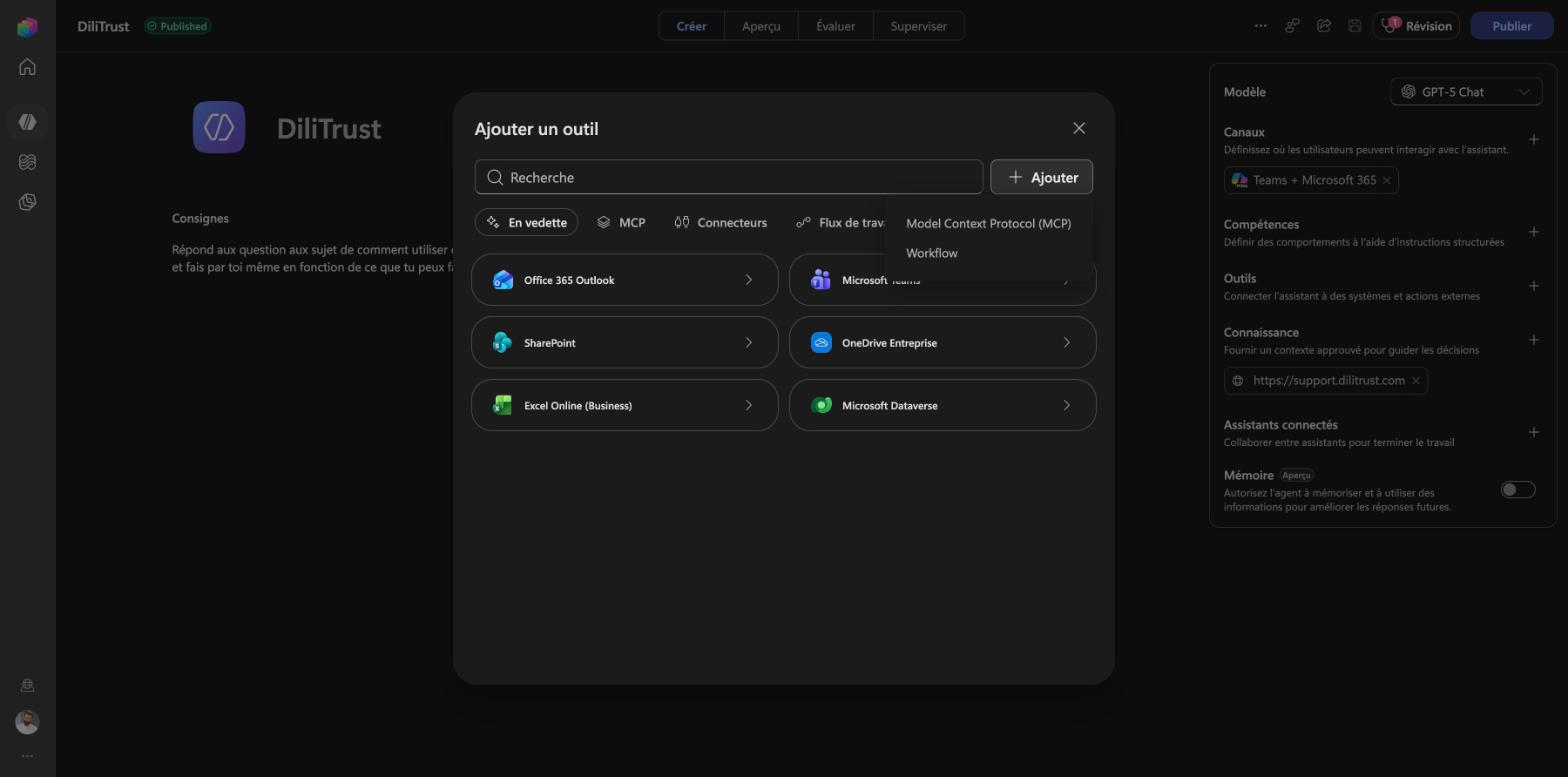Switch to the MCP filter tab

[x=621, y=222]
